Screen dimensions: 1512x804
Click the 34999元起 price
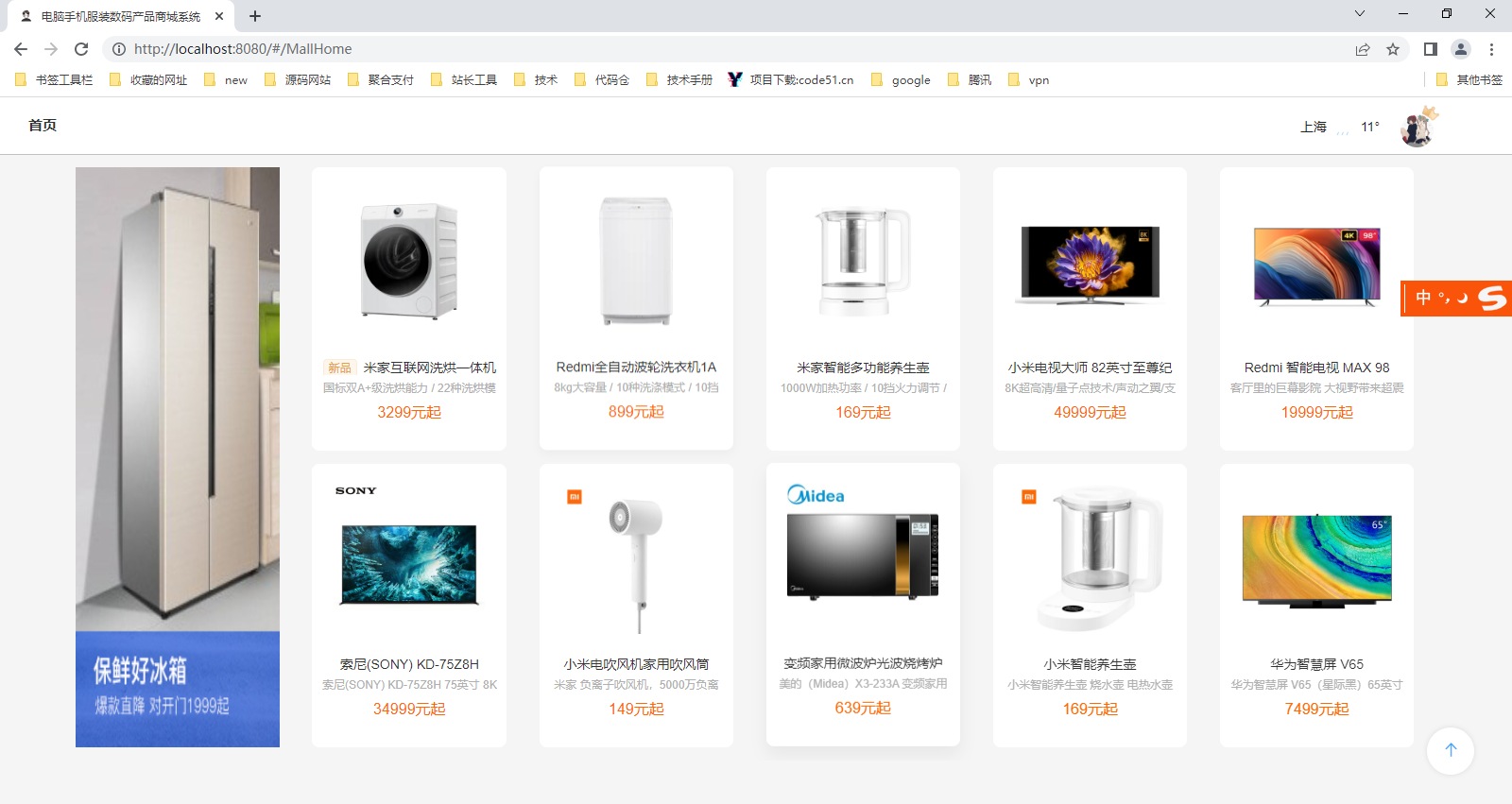[x=409, y=709]
